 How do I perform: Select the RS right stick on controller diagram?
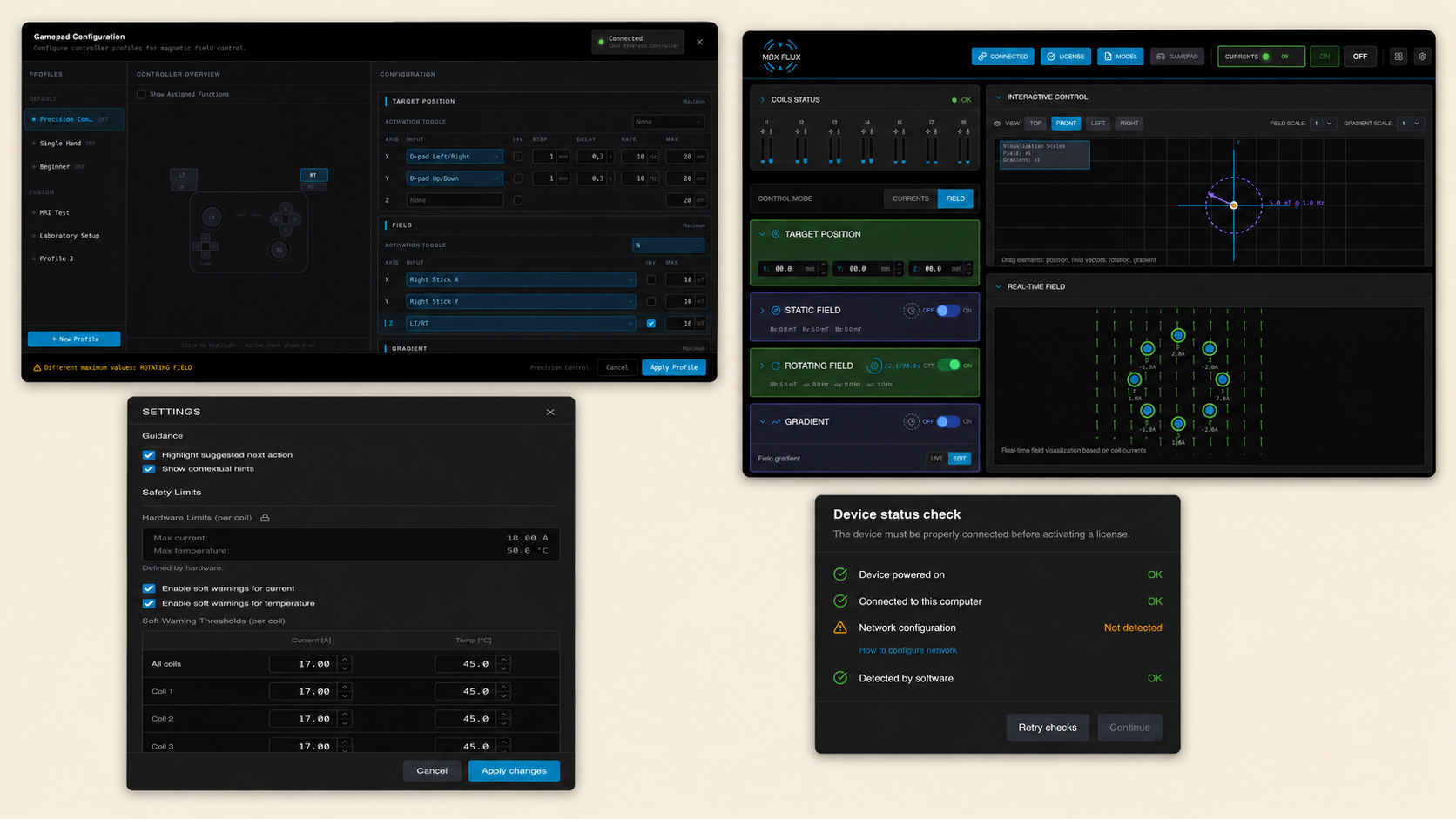[x=280, y=250]
